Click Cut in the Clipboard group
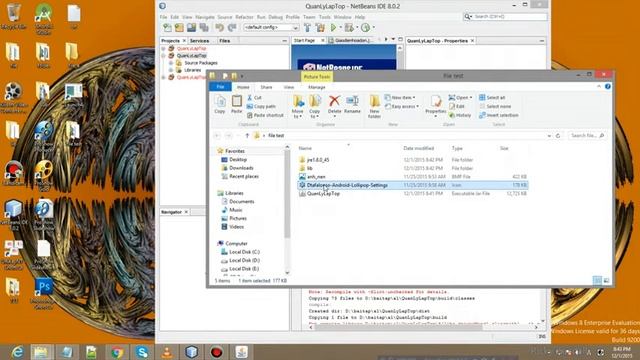This screenshot has height=360, width=640. pos(254,98)
